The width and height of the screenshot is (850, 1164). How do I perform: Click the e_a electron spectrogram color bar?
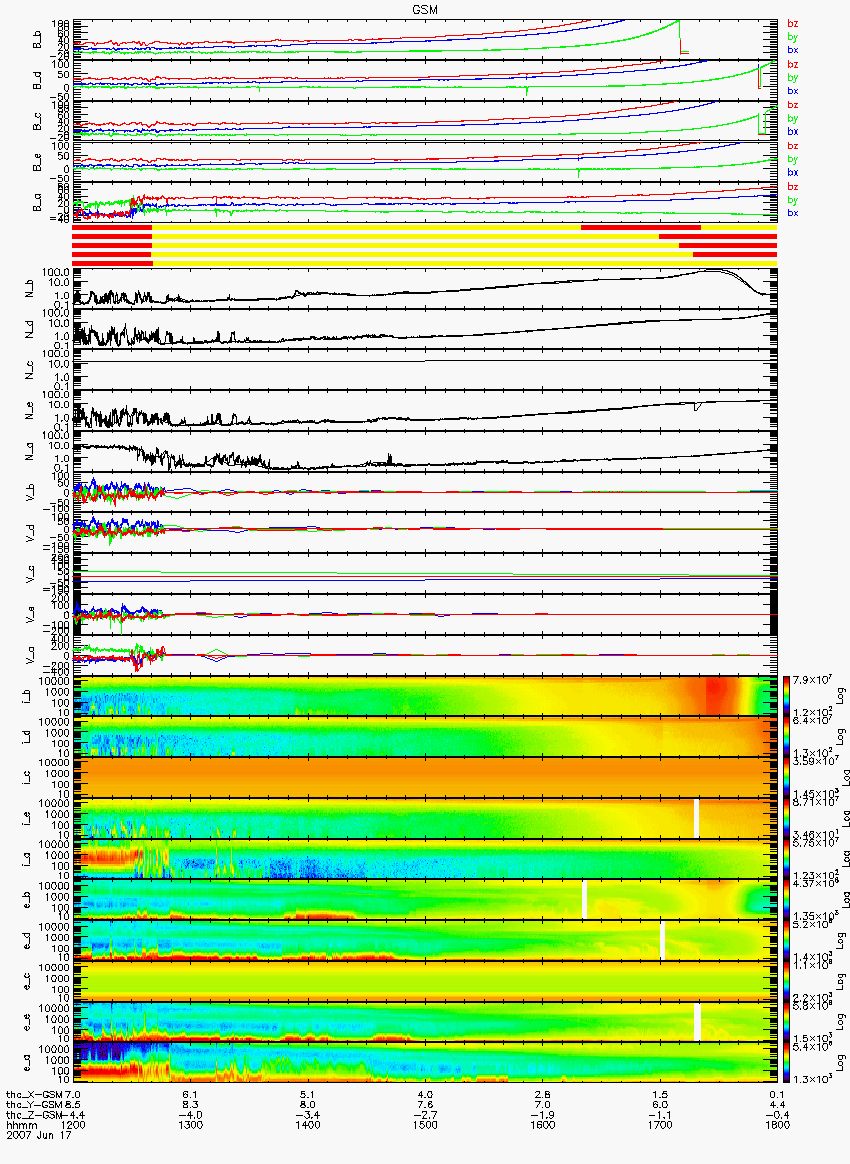(x=786, y=1062)
